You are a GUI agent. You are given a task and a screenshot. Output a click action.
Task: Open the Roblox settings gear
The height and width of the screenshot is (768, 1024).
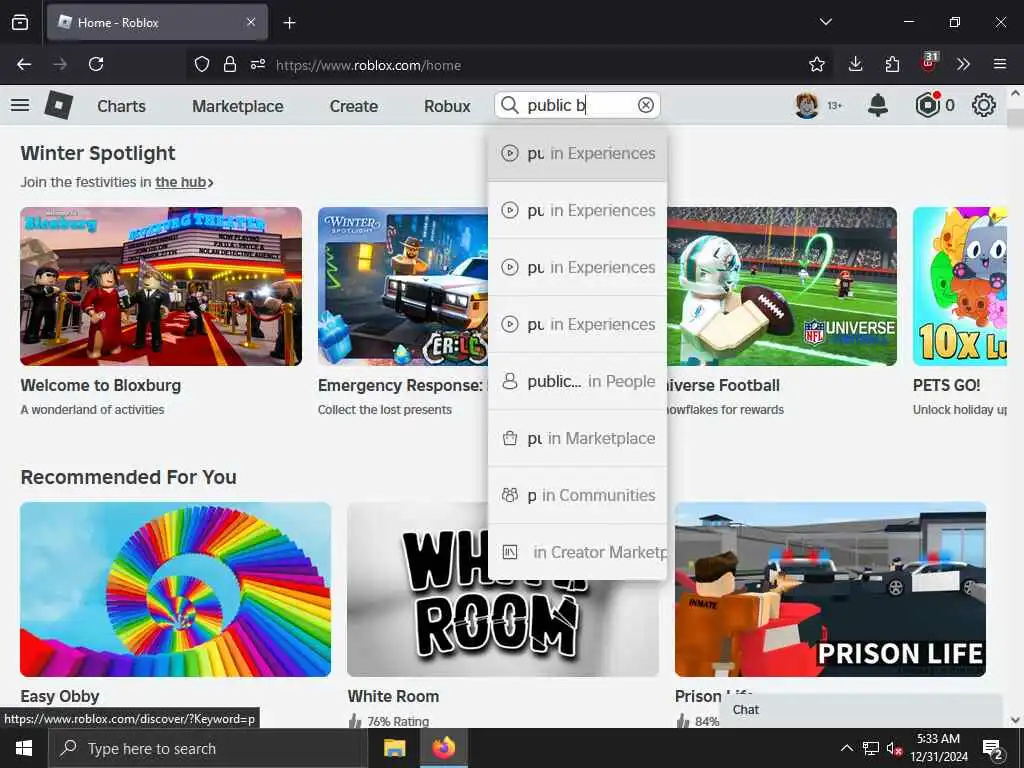point(984,105)
